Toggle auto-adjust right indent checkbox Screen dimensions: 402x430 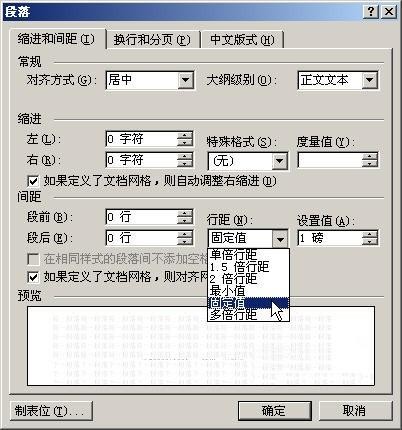(33, 181)
